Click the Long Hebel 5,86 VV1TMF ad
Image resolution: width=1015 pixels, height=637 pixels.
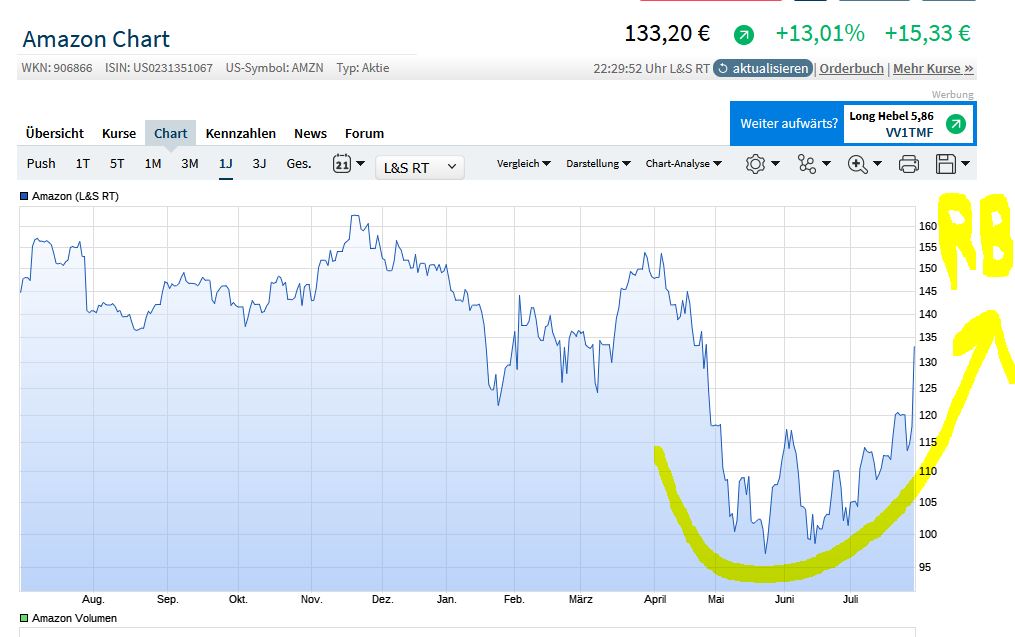[x=909, y=124]
